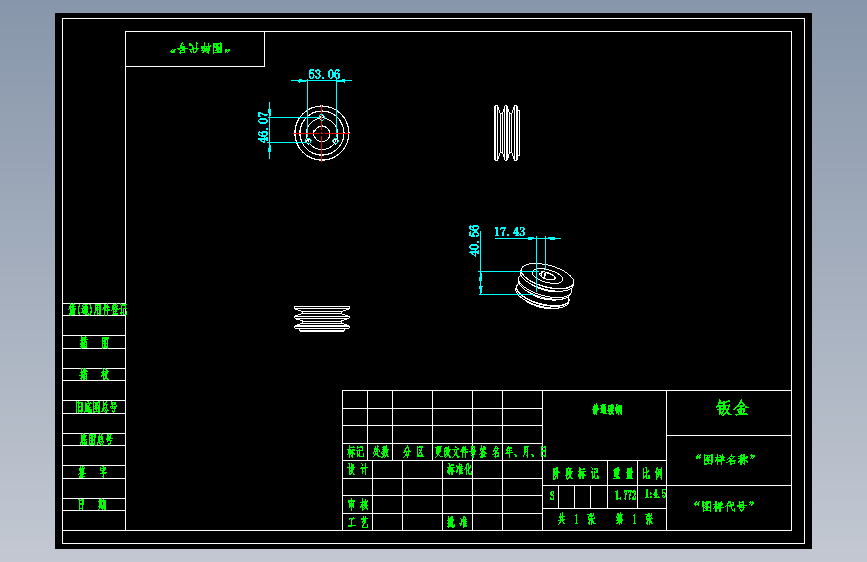Click the 重量 header cell
Screen dimensions: 867x562
(623, 473)
